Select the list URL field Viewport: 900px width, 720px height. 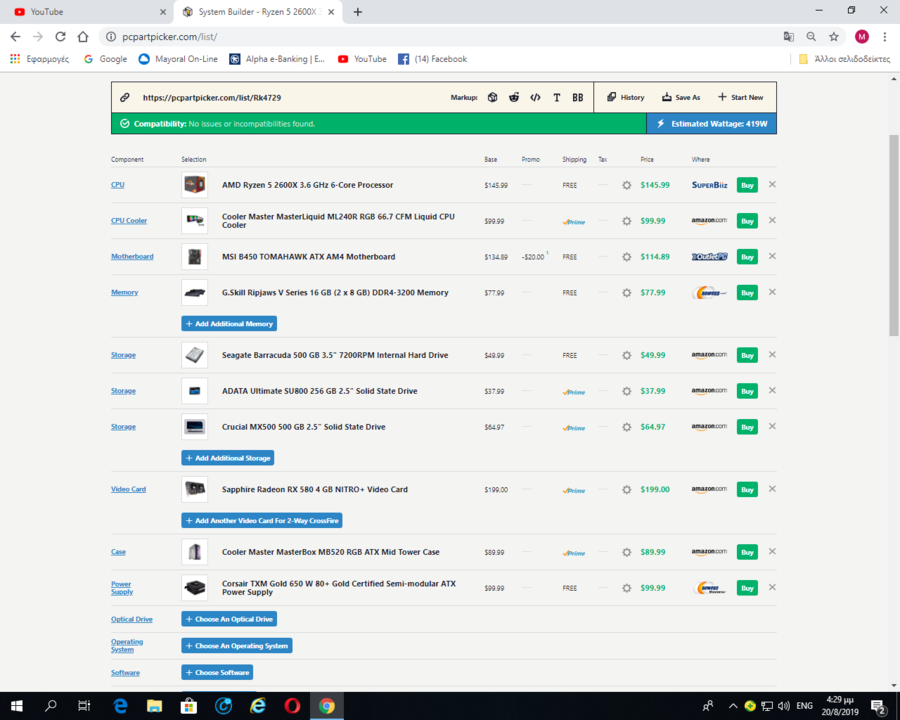[212, 98]
